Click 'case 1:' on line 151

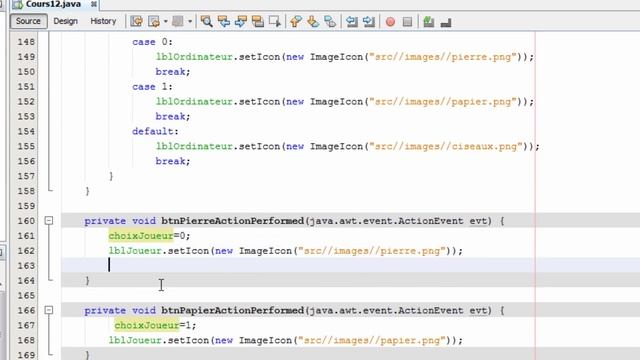point(152,87)
